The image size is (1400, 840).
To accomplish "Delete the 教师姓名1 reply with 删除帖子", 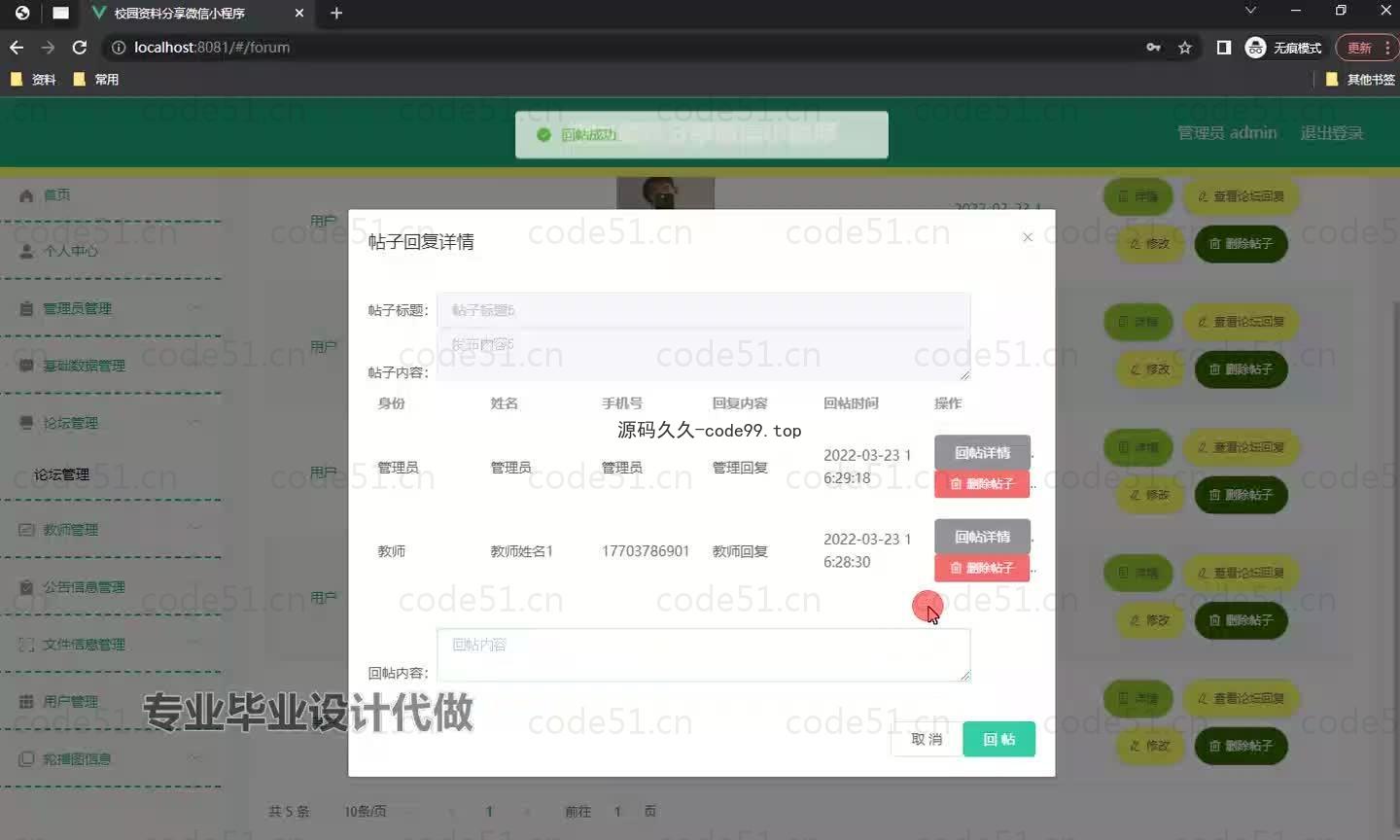I will click(982, 568).
